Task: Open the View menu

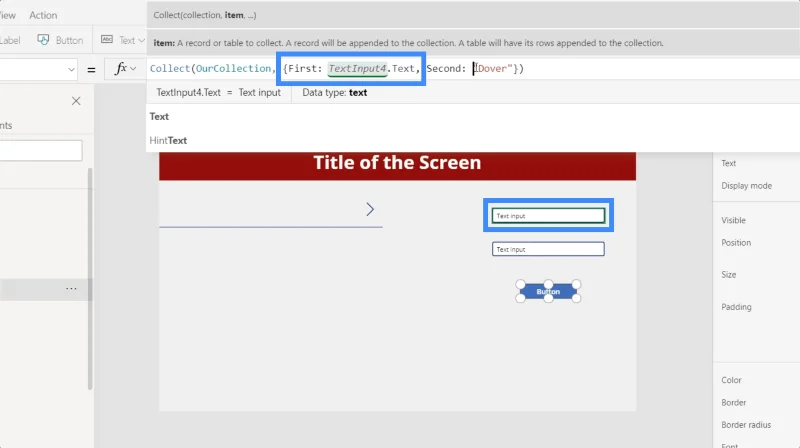Action: point(8,15)
